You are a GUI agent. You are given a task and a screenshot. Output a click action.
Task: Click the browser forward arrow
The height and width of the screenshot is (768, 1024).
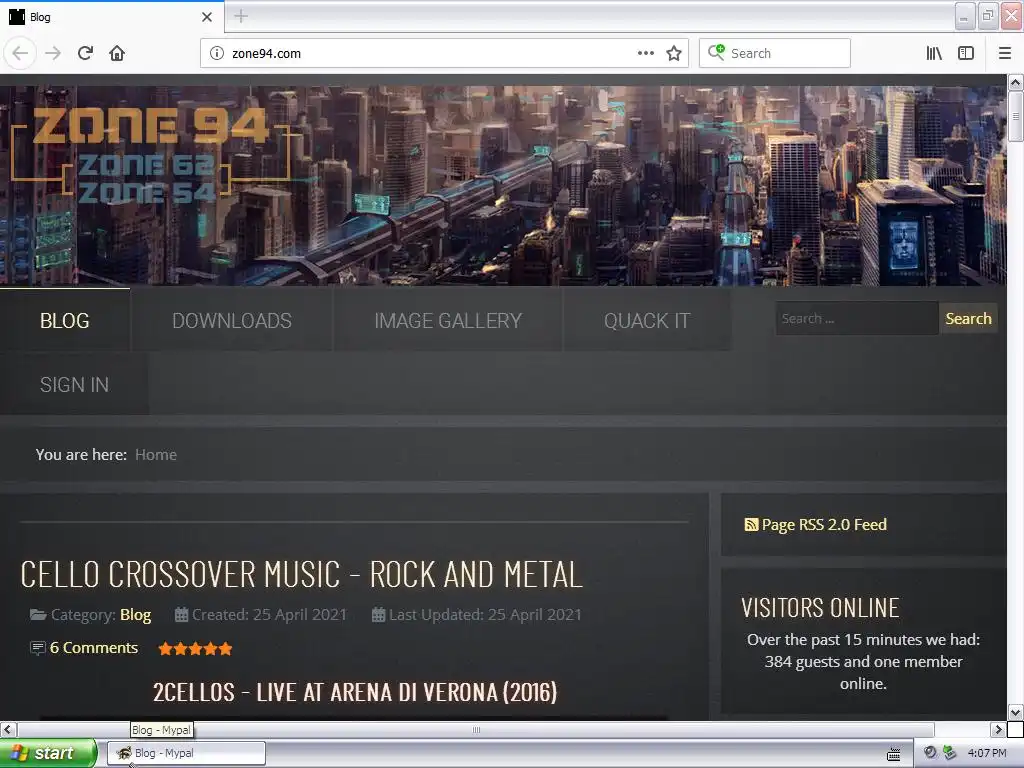coord(53,53)
